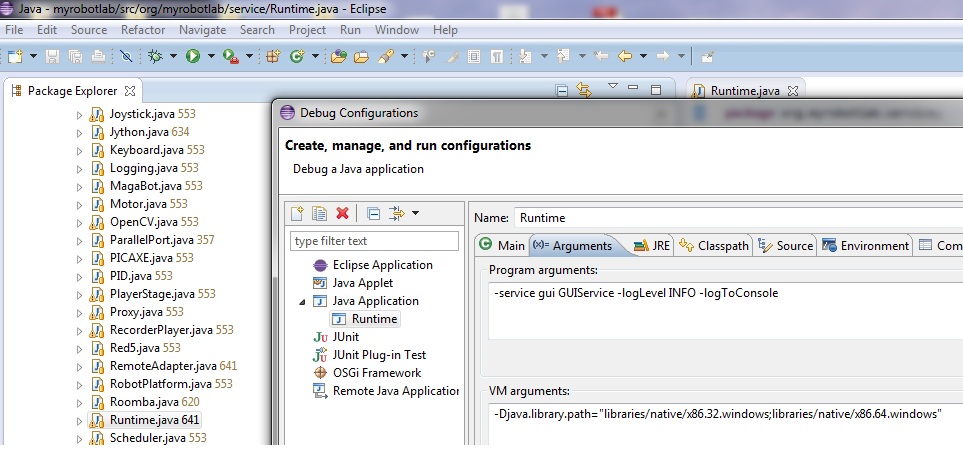Click the New wizard icon in toolbar
The height and width of the screenshot is (455, 963).
[x=15, y=56]
